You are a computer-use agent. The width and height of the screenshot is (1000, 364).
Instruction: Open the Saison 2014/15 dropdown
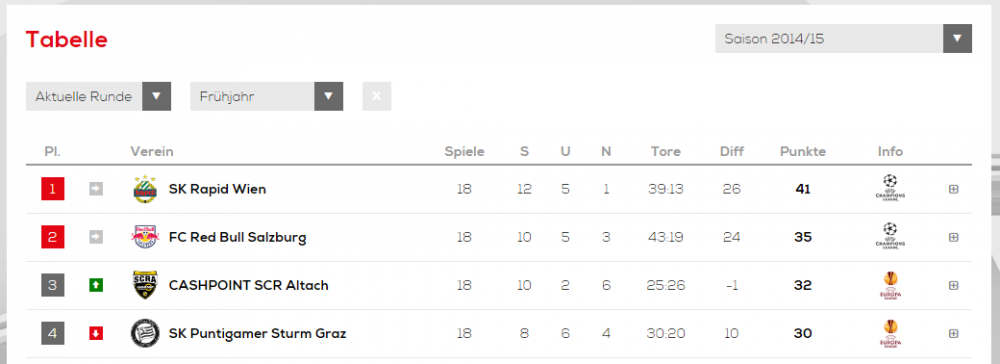(x=843, y=38)
